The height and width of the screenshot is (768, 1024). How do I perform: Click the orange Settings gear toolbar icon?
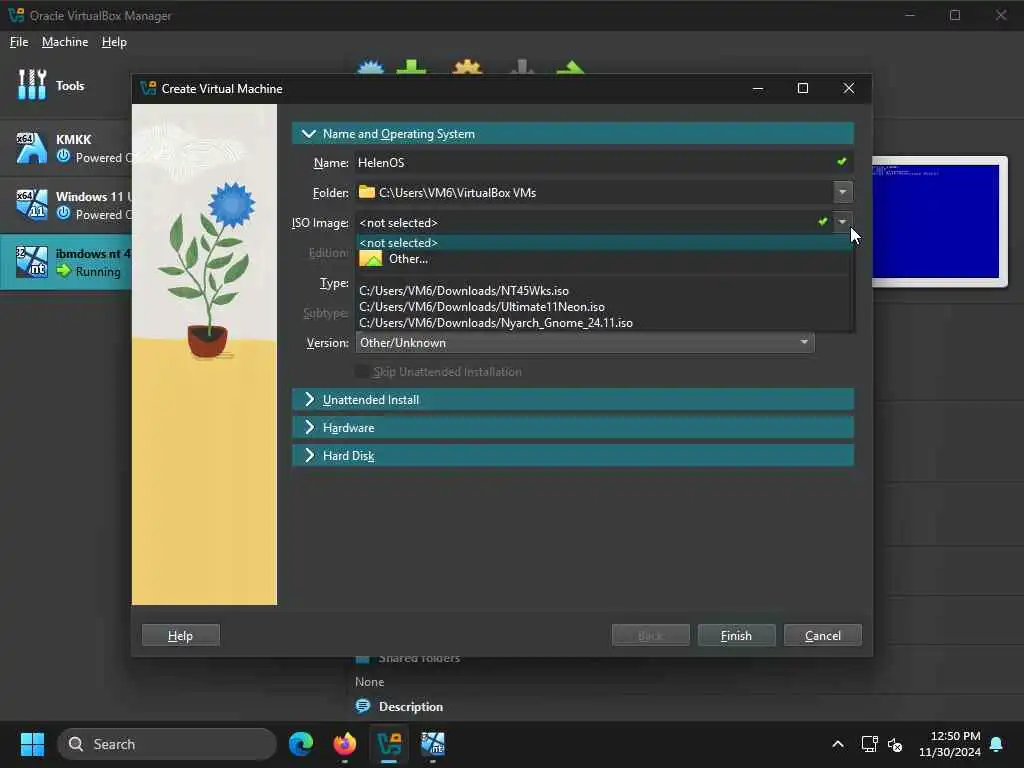(467, 67)
